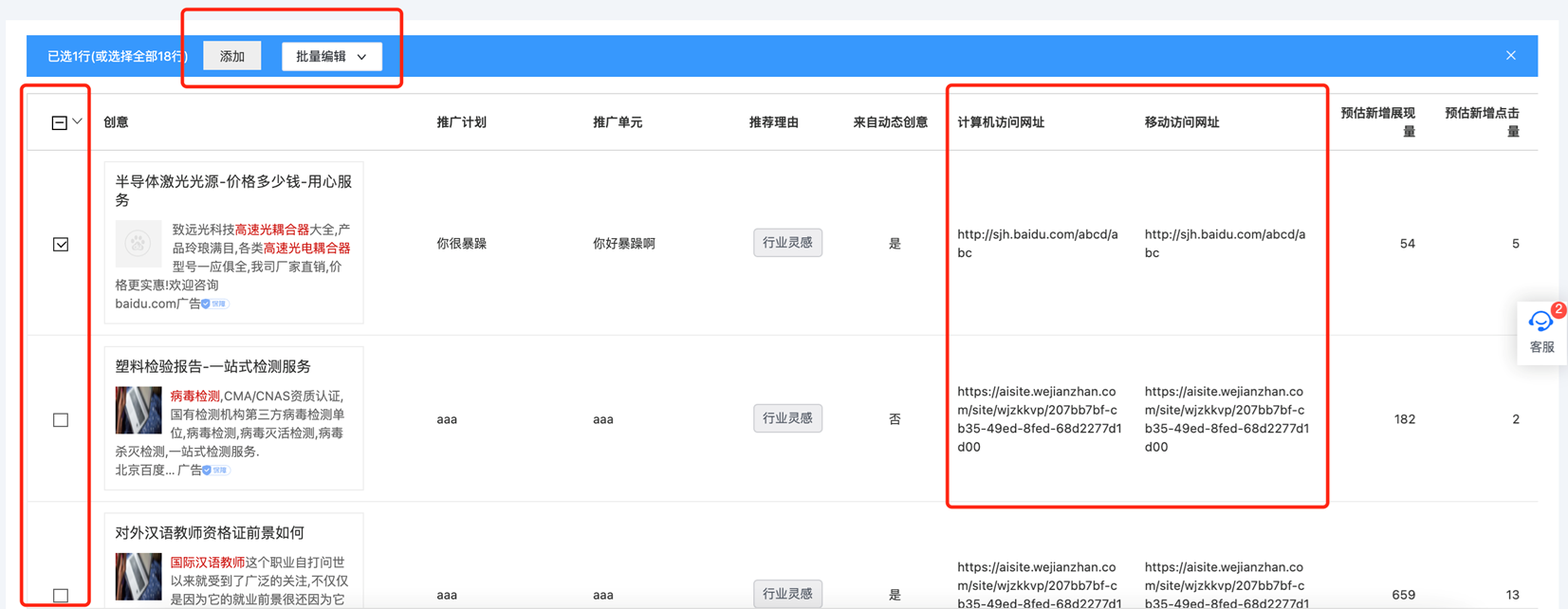Click verified badge icon after 北京百度 广告
The width and height of the screenshot is (1568, 609).
pos(208,471)
